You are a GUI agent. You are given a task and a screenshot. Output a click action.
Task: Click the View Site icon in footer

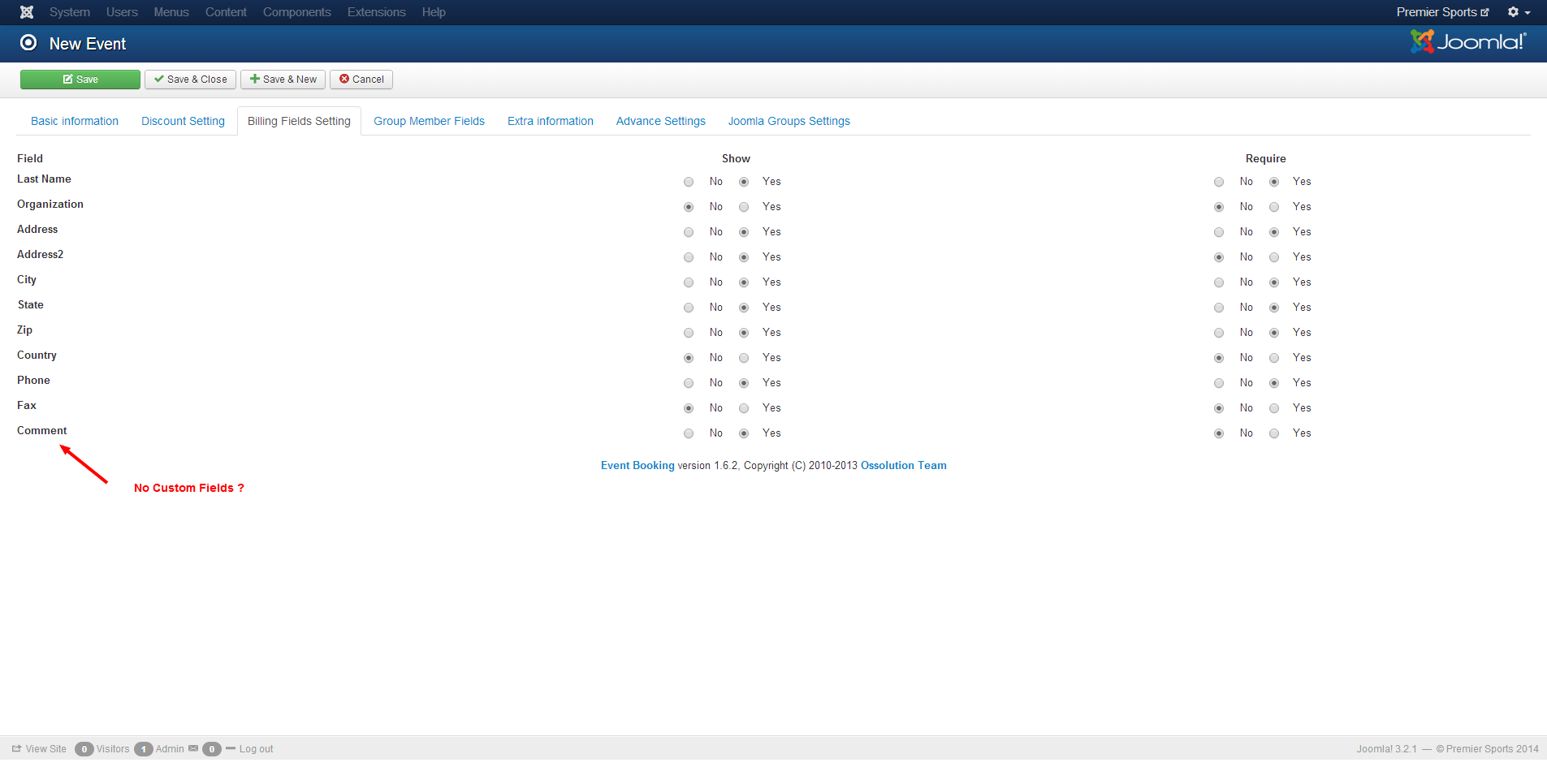tap(17, 749)
